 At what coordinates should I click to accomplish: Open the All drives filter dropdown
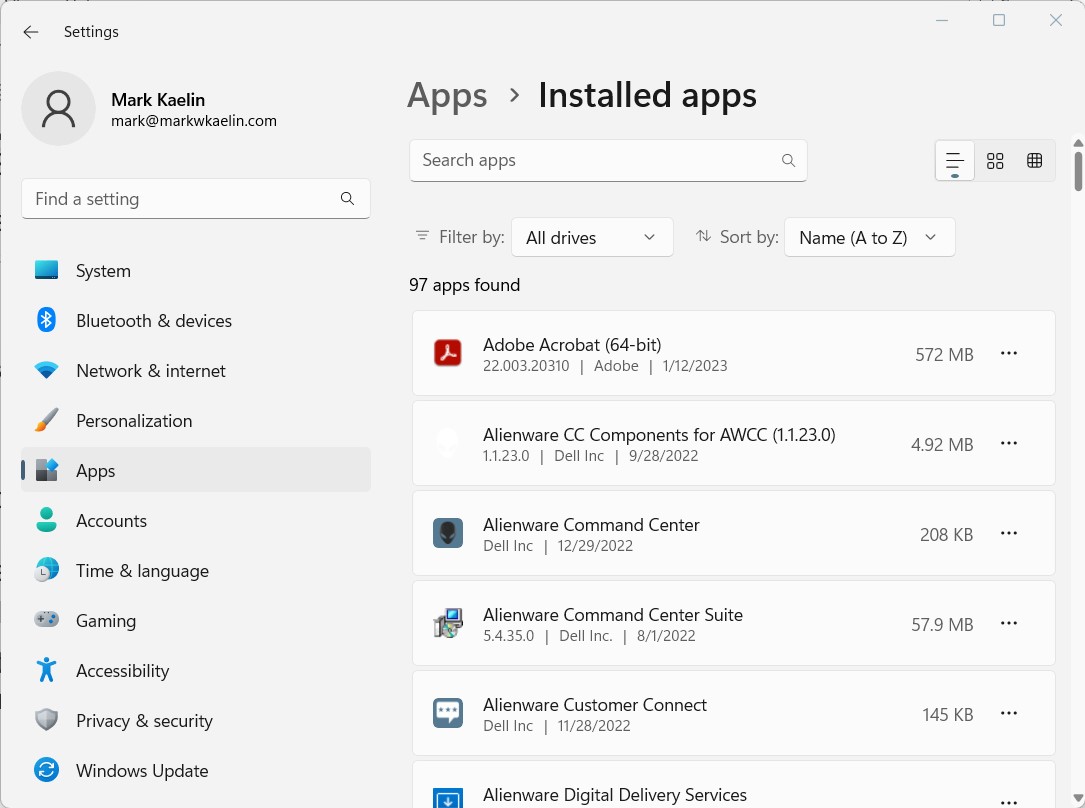[x=592, y=237]
